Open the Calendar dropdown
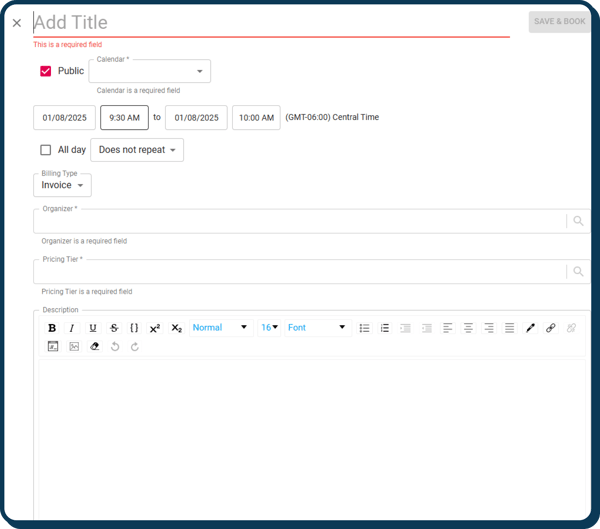 click(150, 72)
